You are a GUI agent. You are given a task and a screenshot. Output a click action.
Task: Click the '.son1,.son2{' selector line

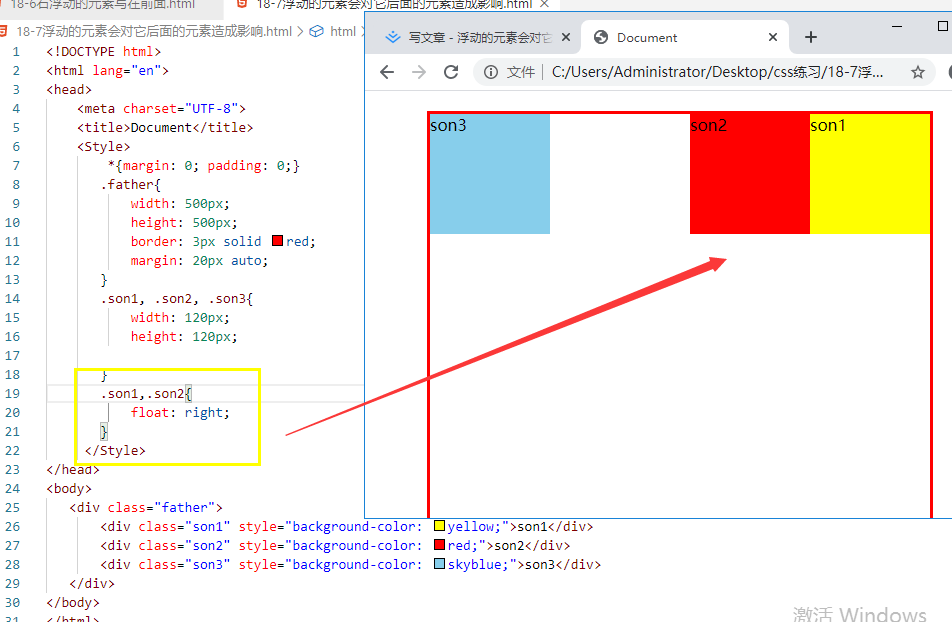coord(146,394)
